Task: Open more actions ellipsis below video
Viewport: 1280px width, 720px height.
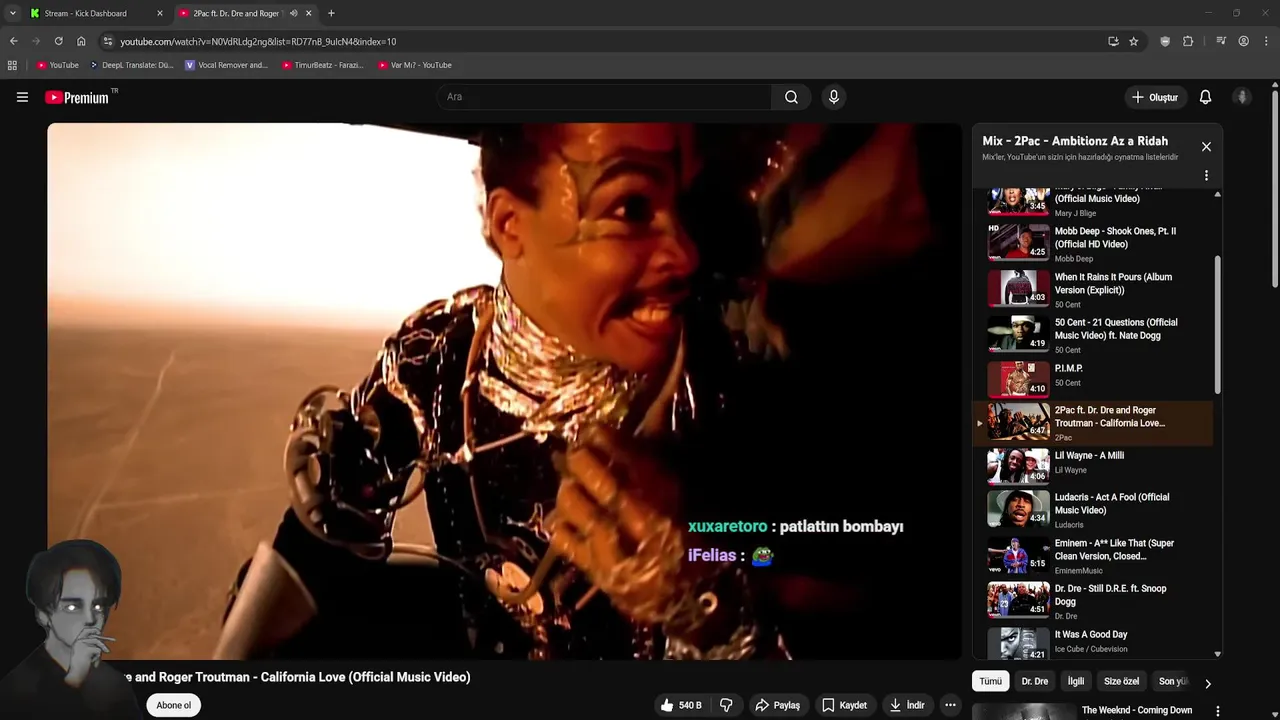Action: click(x=950, y=705)
